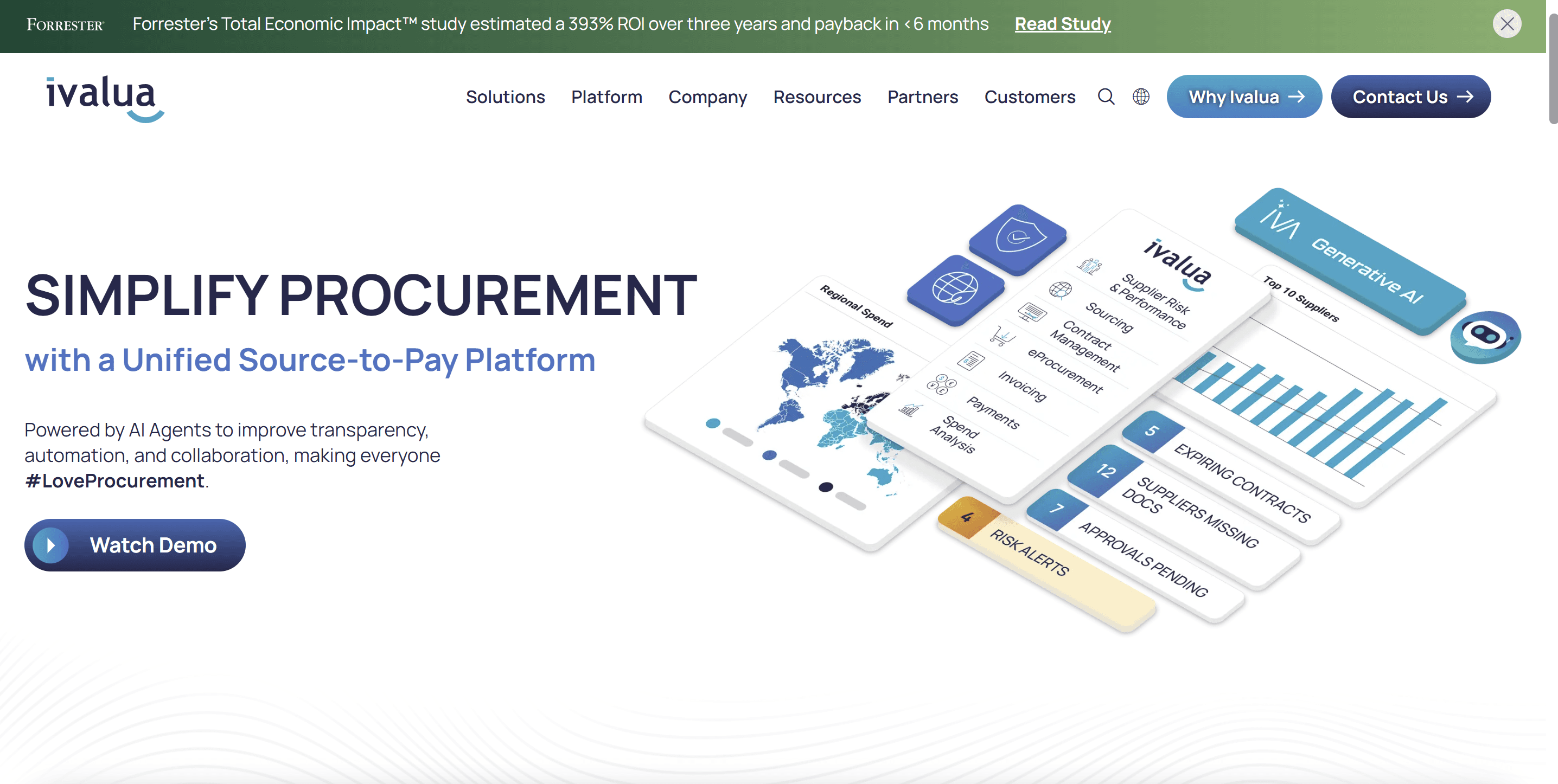
Task: Follow the Read Study link
Action: click(x=1062, y=24)
